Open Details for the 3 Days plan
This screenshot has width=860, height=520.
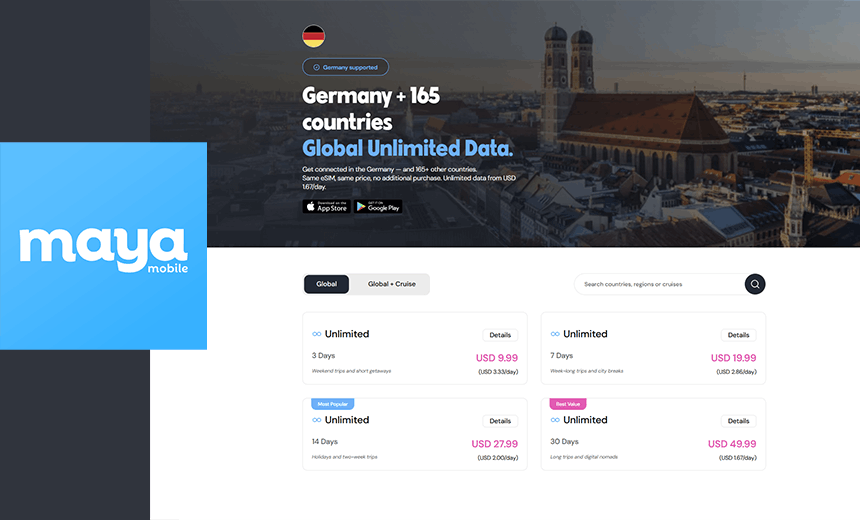500,335
